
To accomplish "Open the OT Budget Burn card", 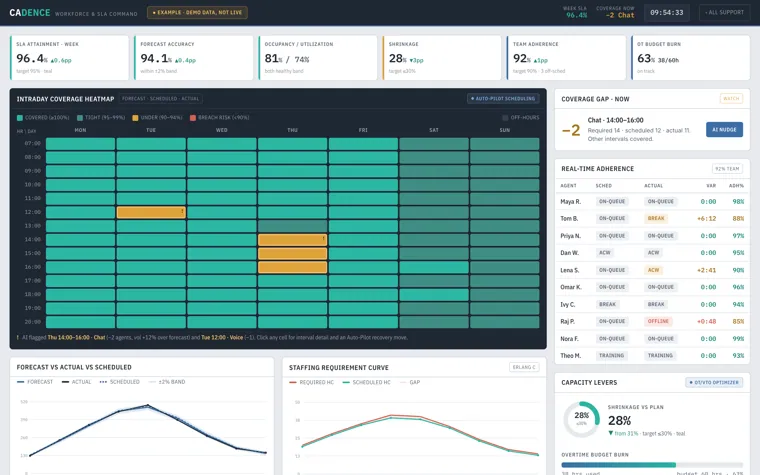I will [x=690, y=57].
